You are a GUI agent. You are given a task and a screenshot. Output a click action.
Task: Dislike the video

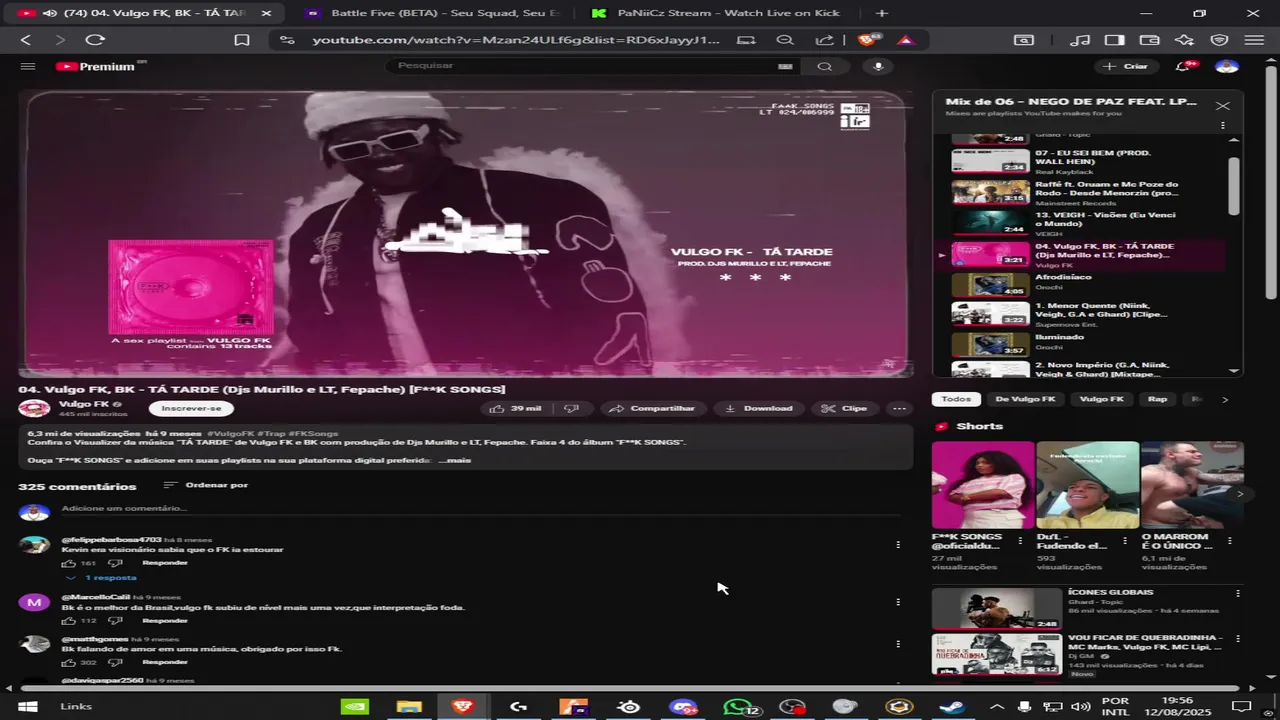coord(571,408)
